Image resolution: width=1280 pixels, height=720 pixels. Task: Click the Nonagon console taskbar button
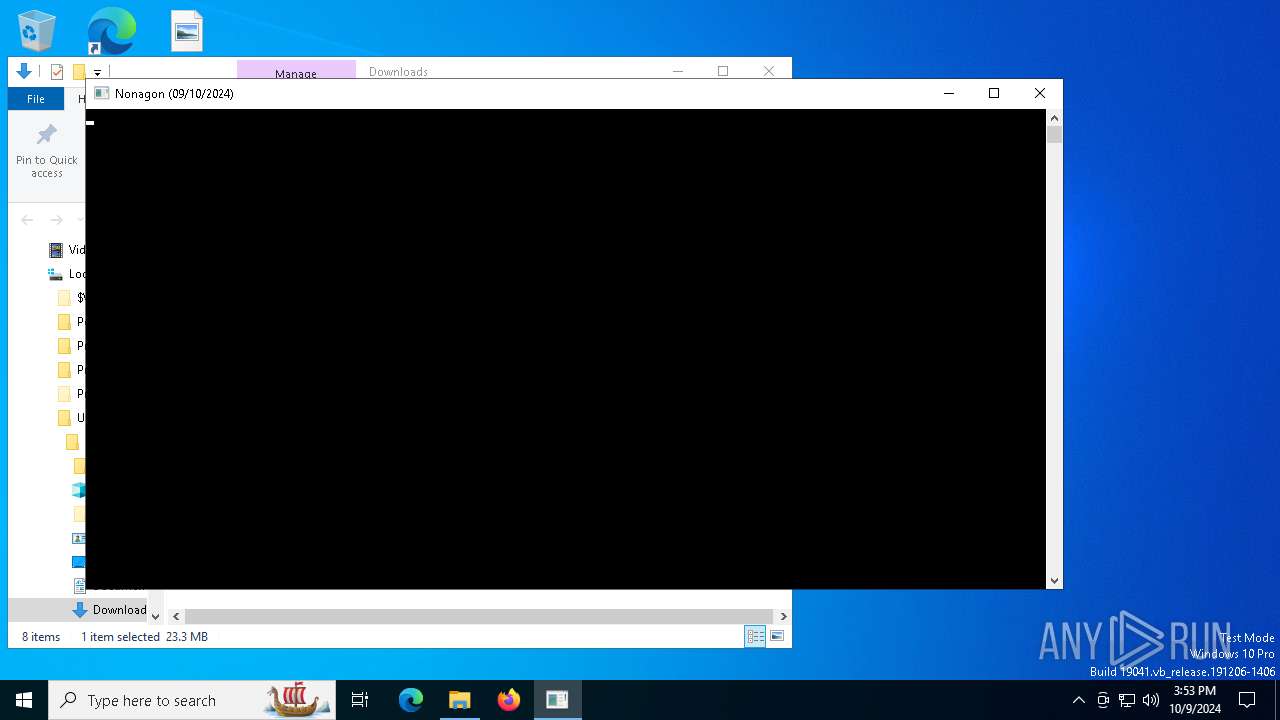pos(557,700)
